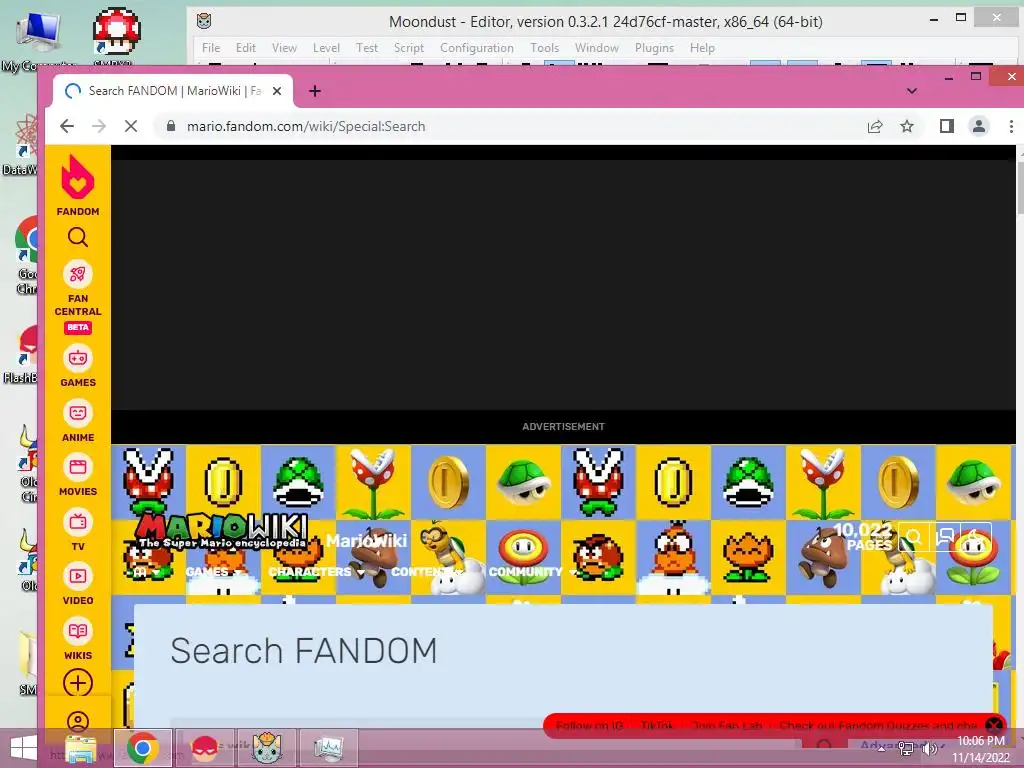Open the Script menu in Moondust Editor
This screenshot has width=1024, height=768.
click(409, 48)
